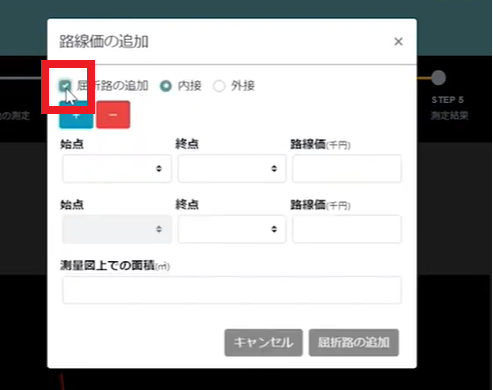The image size is (493, 390).
Task: Focus the second row 路線価 input field
Action: [x=347, y=229]
